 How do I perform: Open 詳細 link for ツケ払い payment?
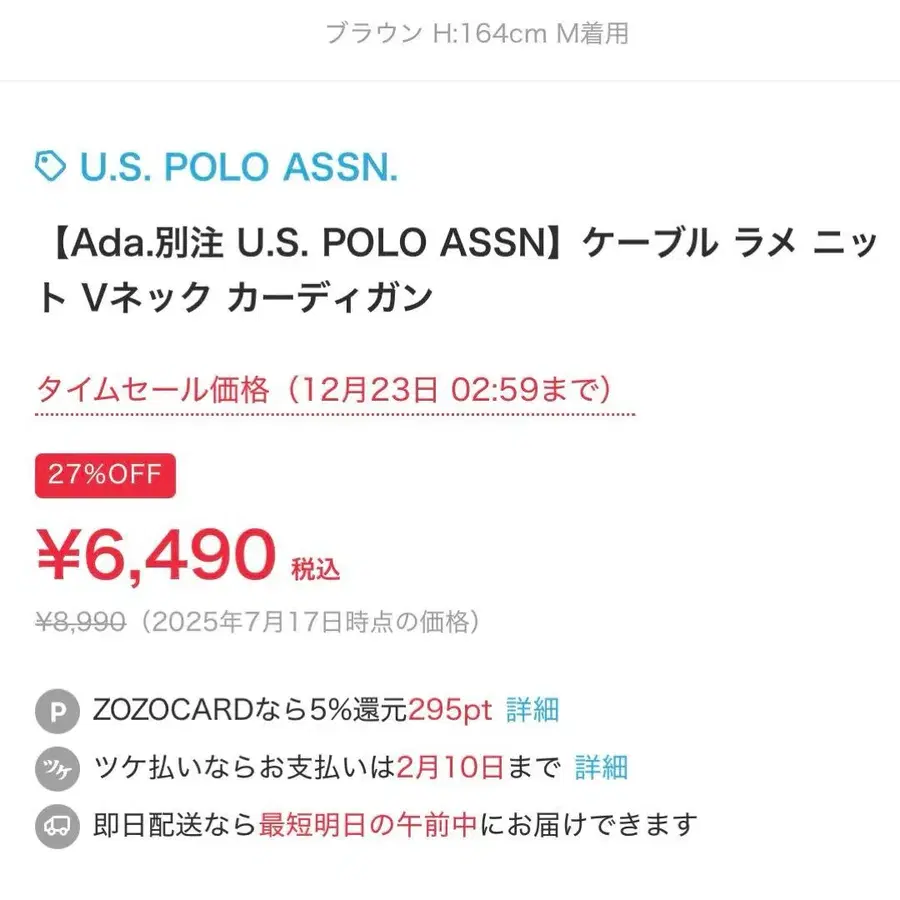601,768
